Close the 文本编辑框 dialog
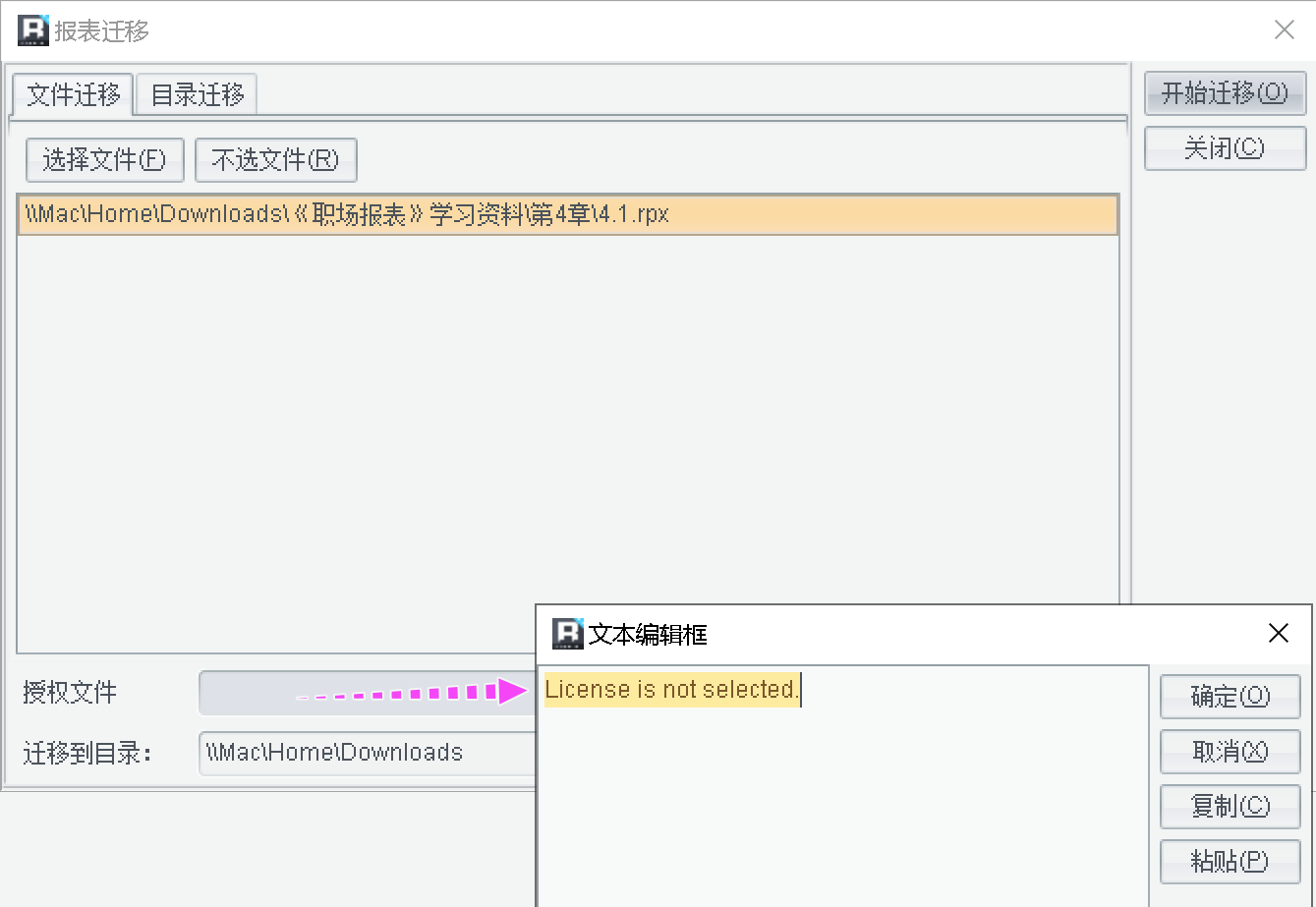This screenshot has width=1316, height=907. (1279, 634)
